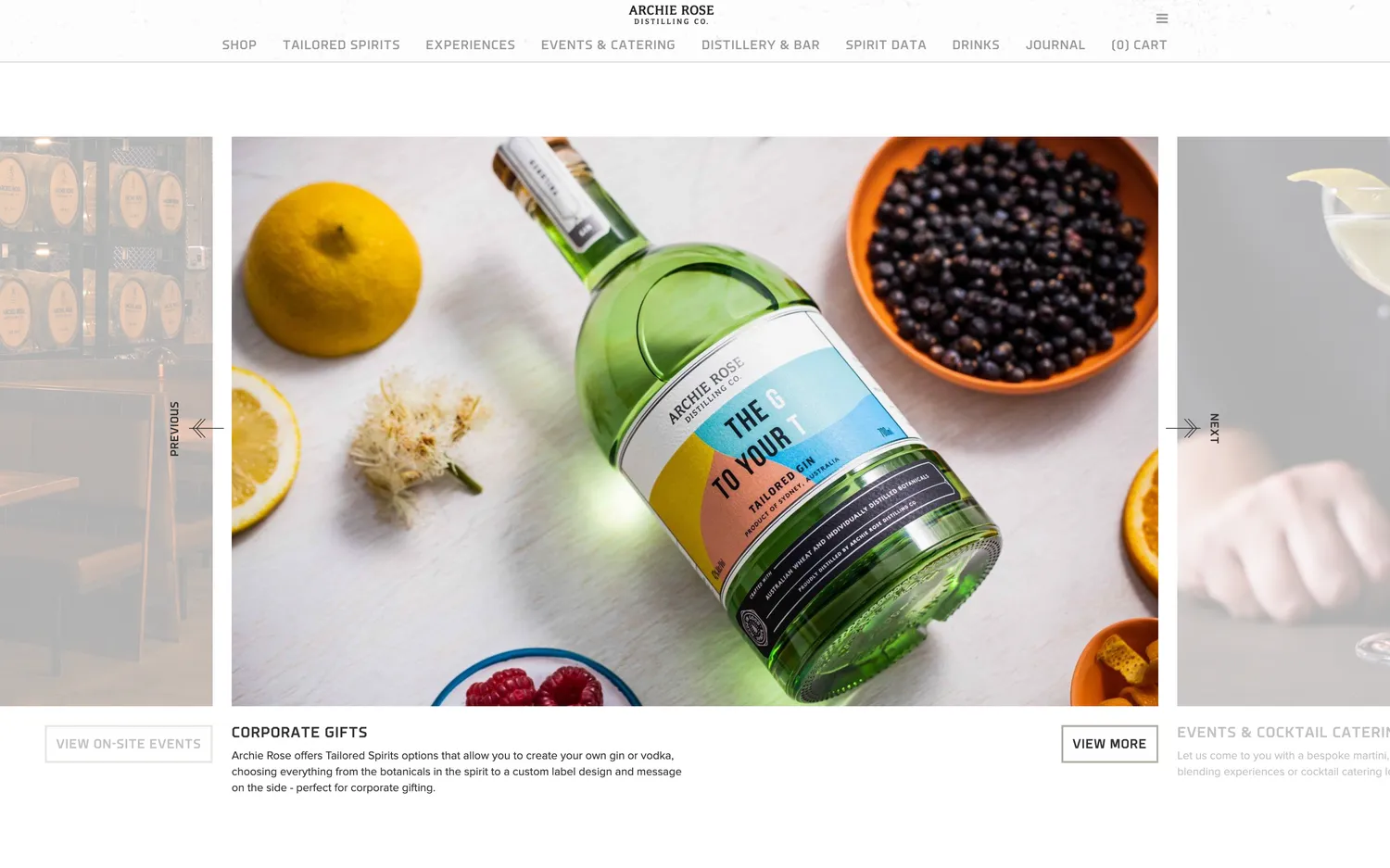Open the Journal link
1390x868 pixels.
click(1055, 44)
